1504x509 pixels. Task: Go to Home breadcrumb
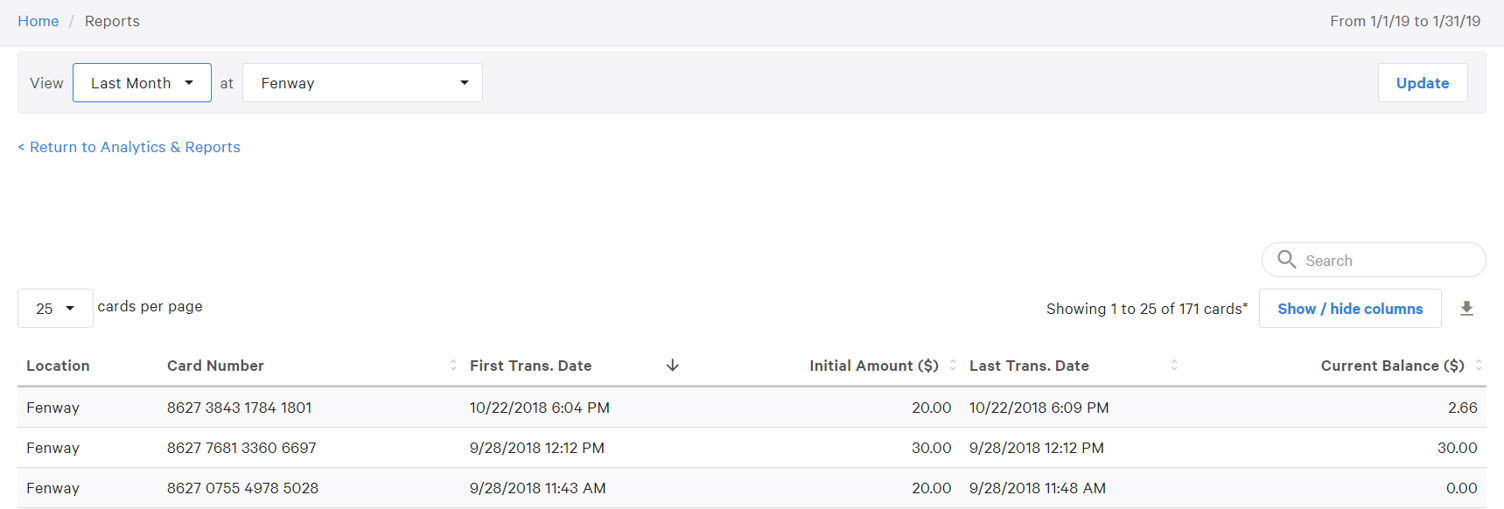coord(38,21)
